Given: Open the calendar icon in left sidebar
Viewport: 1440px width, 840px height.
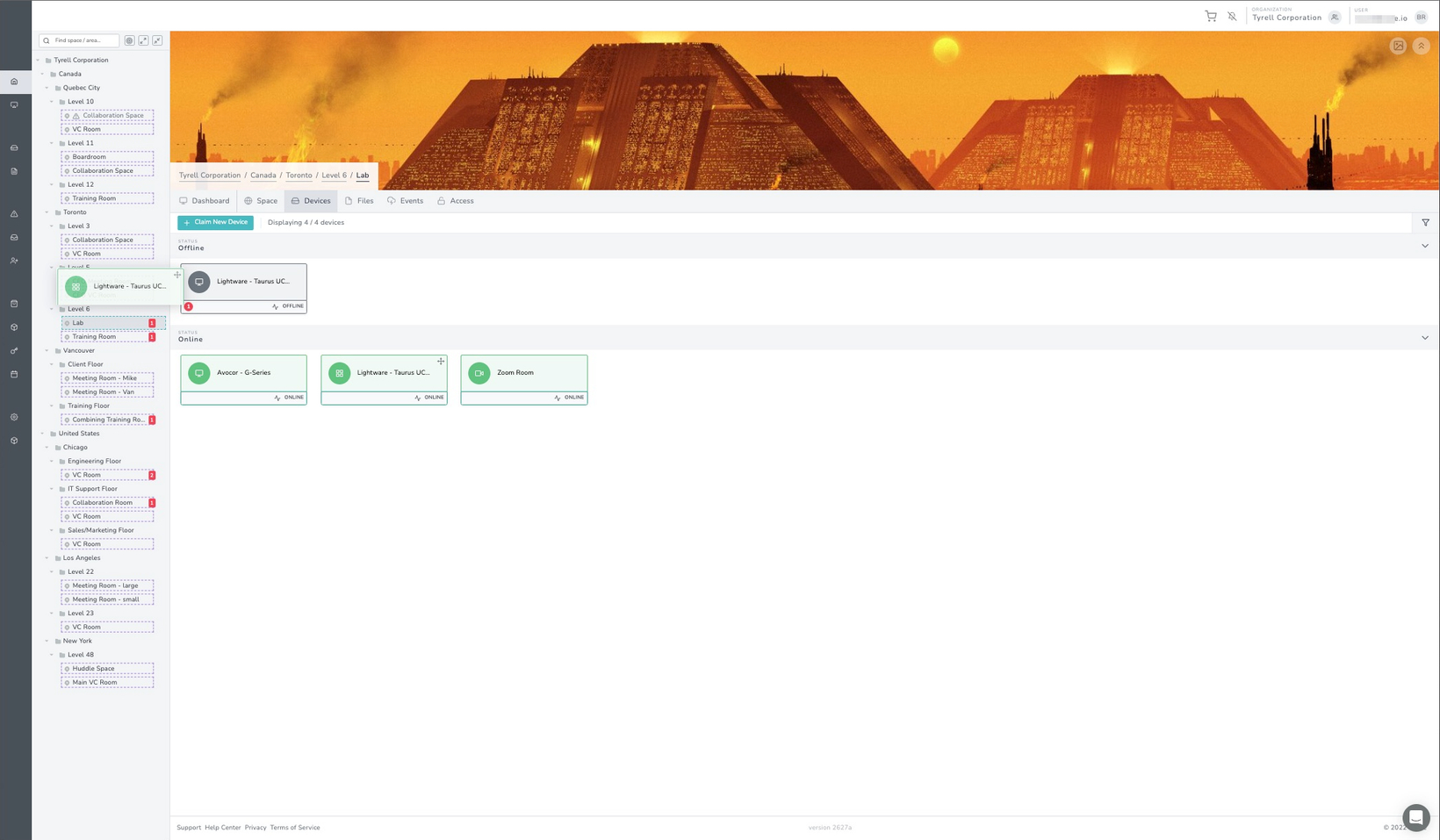Looking at the screenshot, I should (x=14, y=375).
